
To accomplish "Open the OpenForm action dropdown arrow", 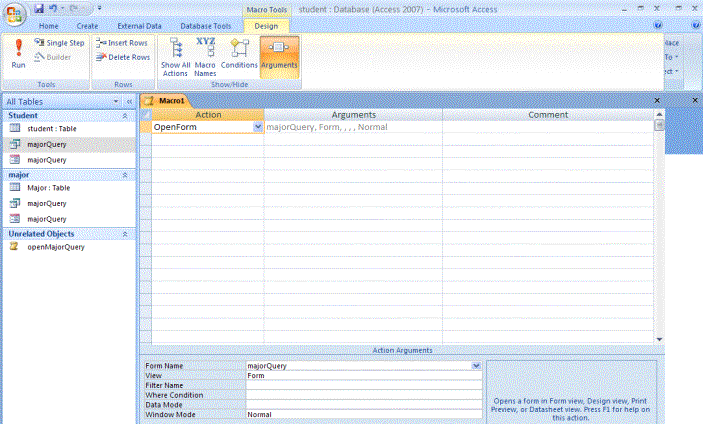I will 258,127.
